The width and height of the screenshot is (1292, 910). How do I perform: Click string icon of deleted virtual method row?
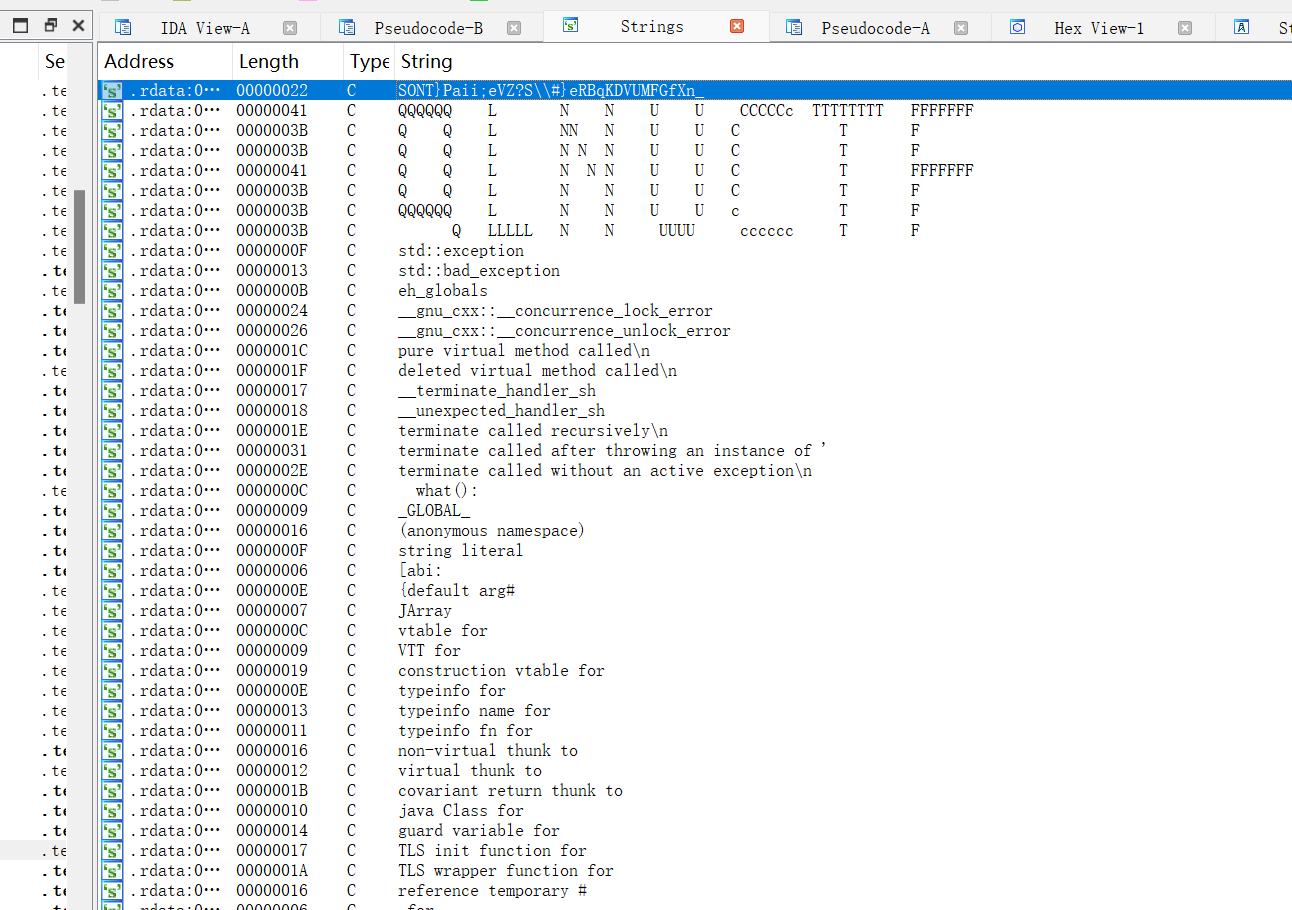113,371
